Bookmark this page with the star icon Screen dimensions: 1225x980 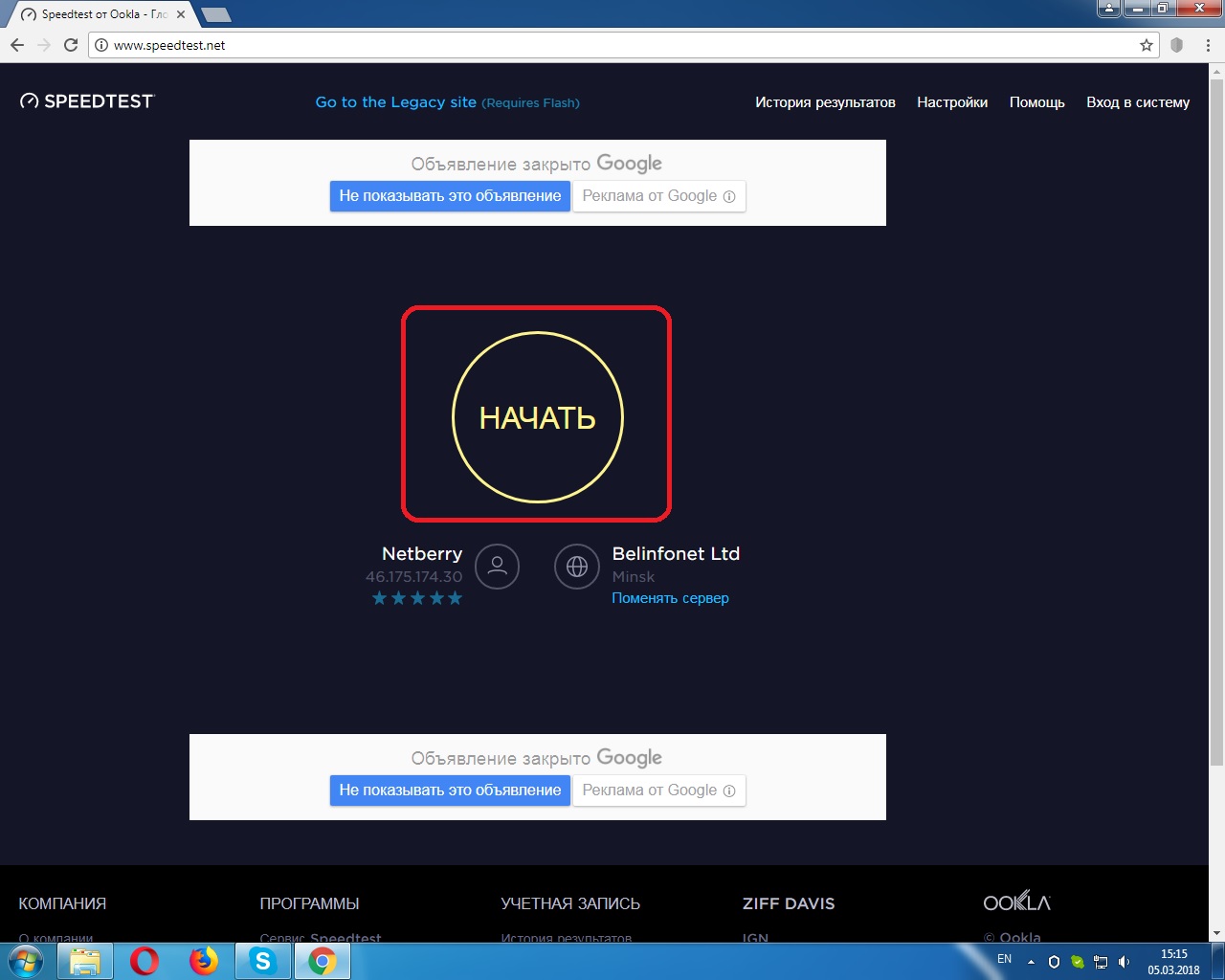point(1147,45)
